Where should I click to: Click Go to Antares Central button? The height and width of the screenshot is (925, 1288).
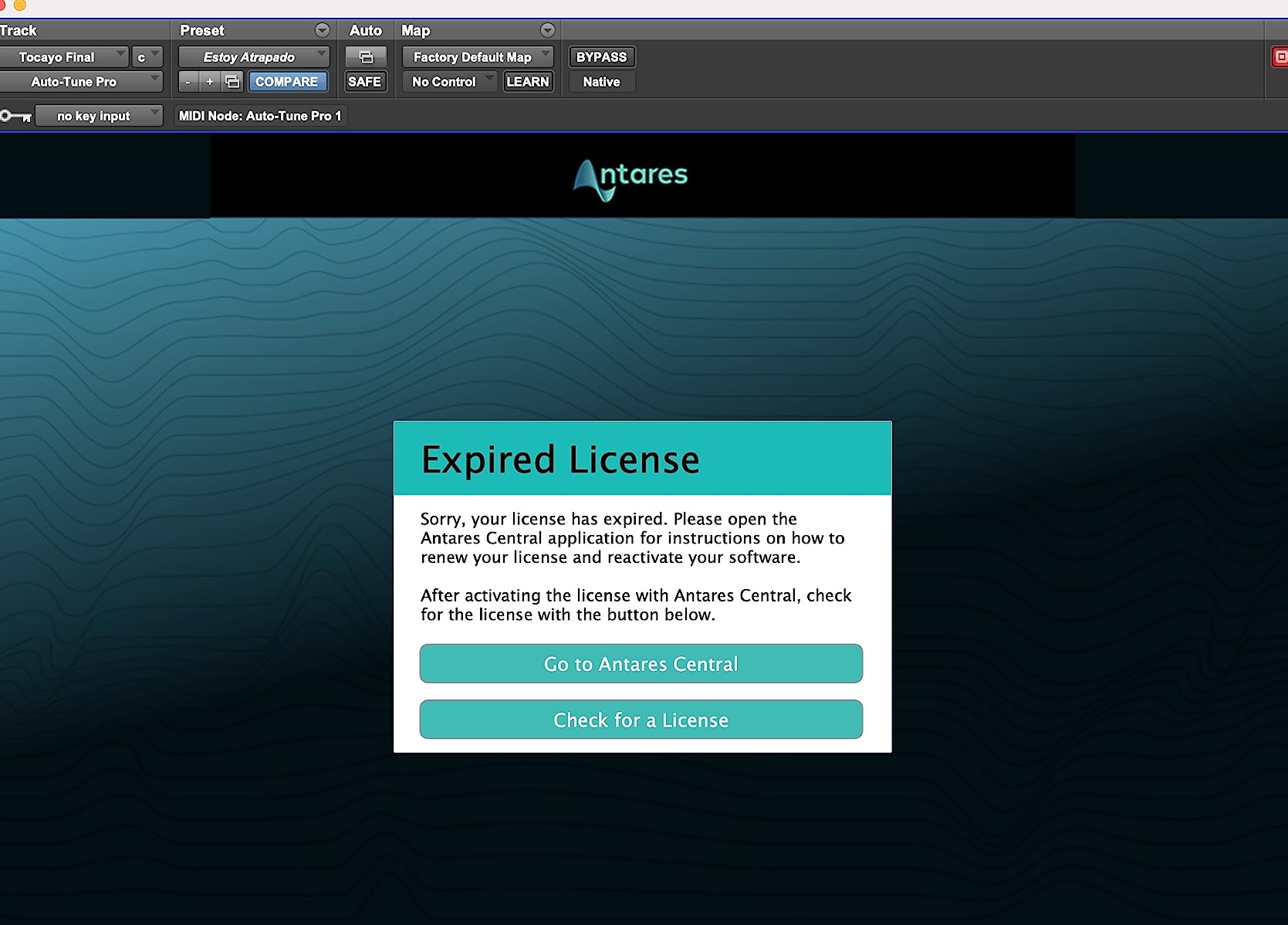tap(641, 663)
